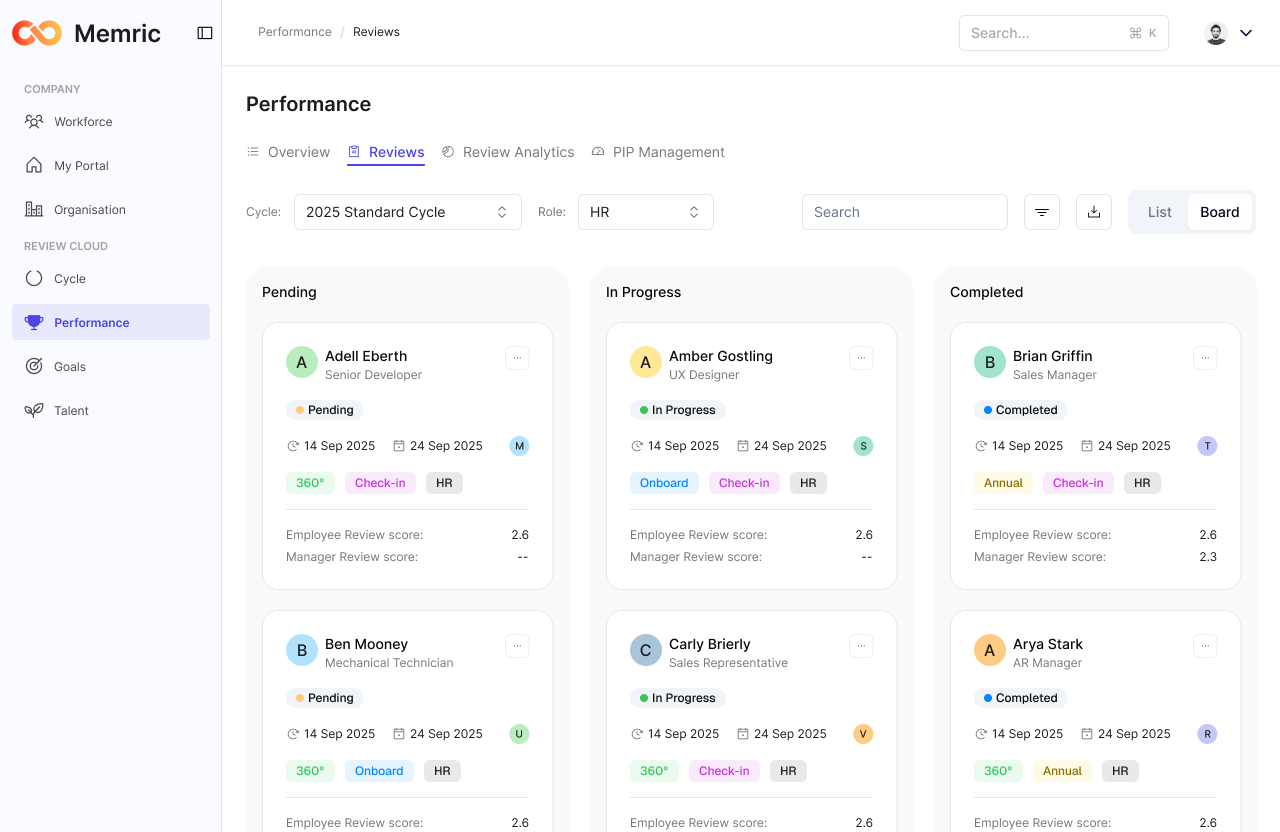Click Mechanical Technician job title text
The height and width of the screenshot is (832, 1280).
pos(389,663)
